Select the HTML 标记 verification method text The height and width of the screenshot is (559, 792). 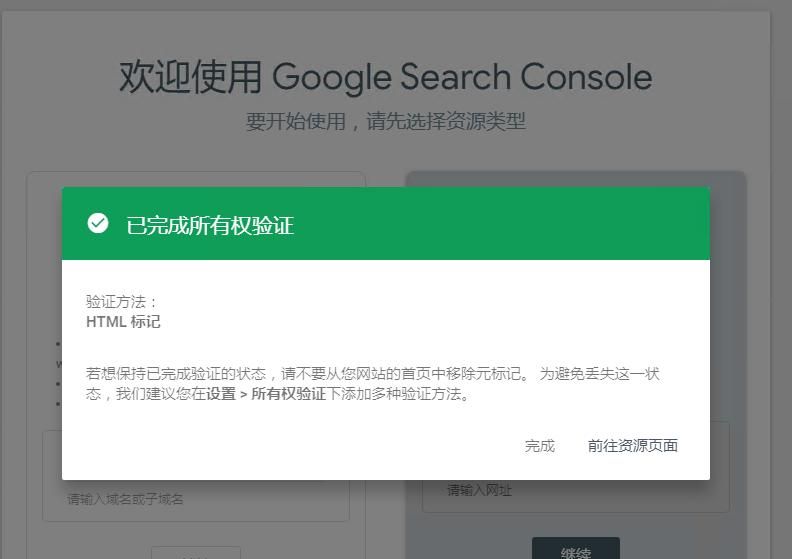click(123, 322)
